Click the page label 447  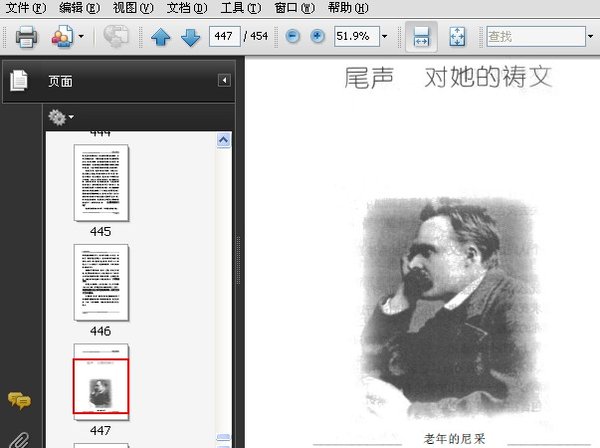click(x=101, y=430)
